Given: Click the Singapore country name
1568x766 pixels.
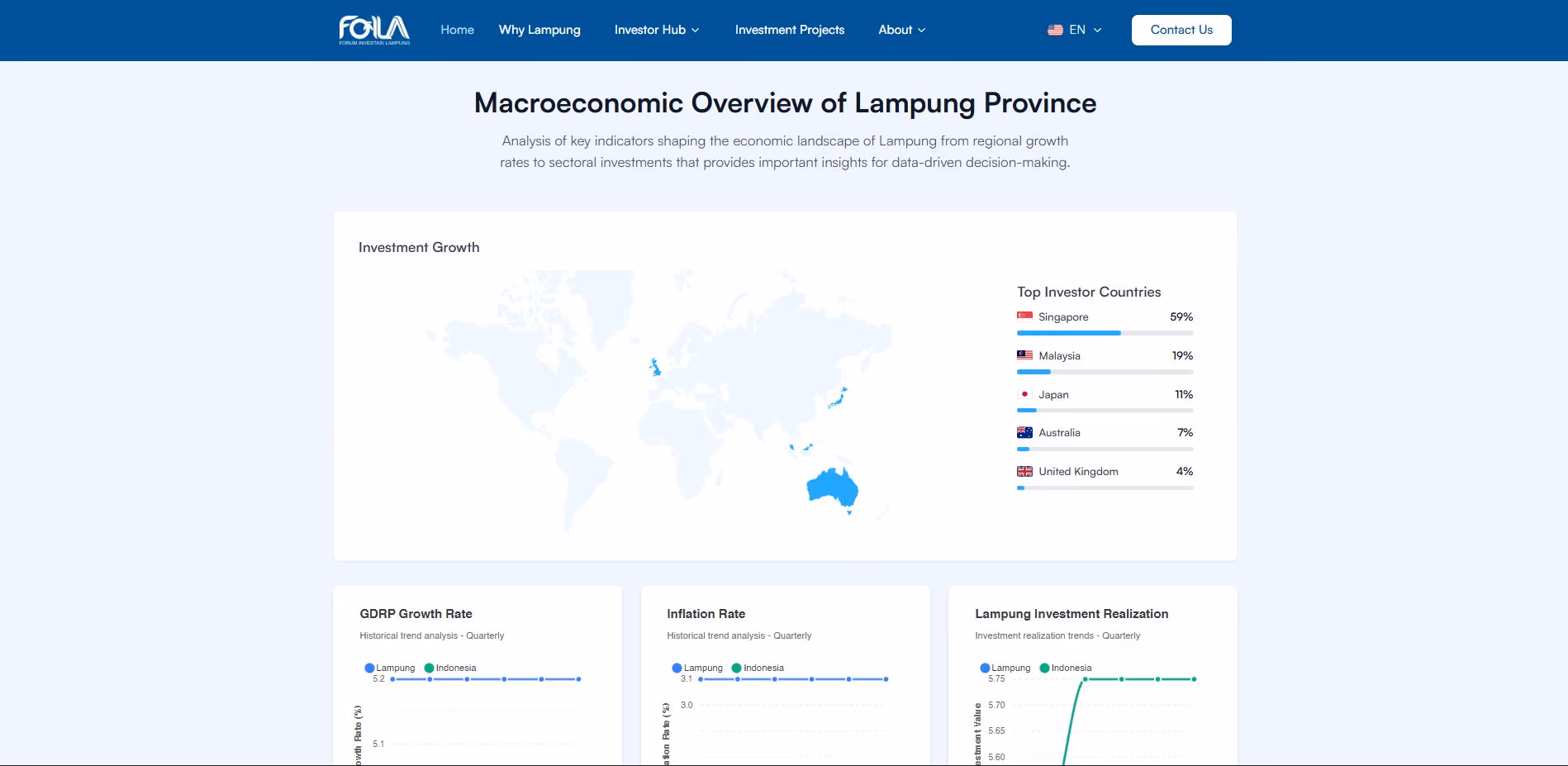Looking at the screenshot, I should (x=1063, y=316).
